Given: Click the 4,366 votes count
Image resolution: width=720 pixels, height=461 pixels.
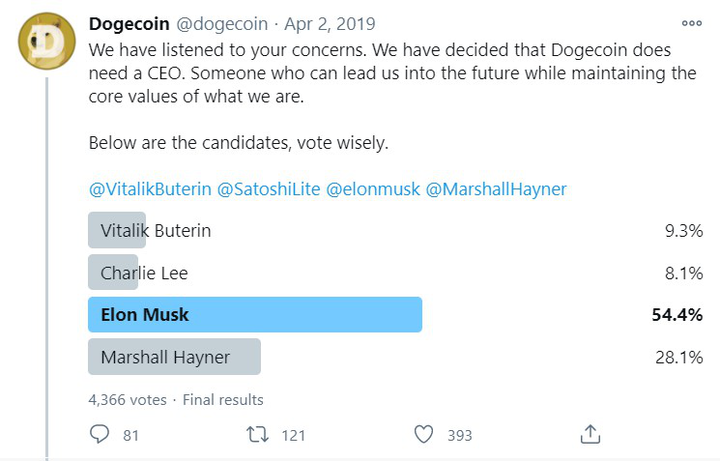Looking at the screenshot, I should [x=128, y=399].
